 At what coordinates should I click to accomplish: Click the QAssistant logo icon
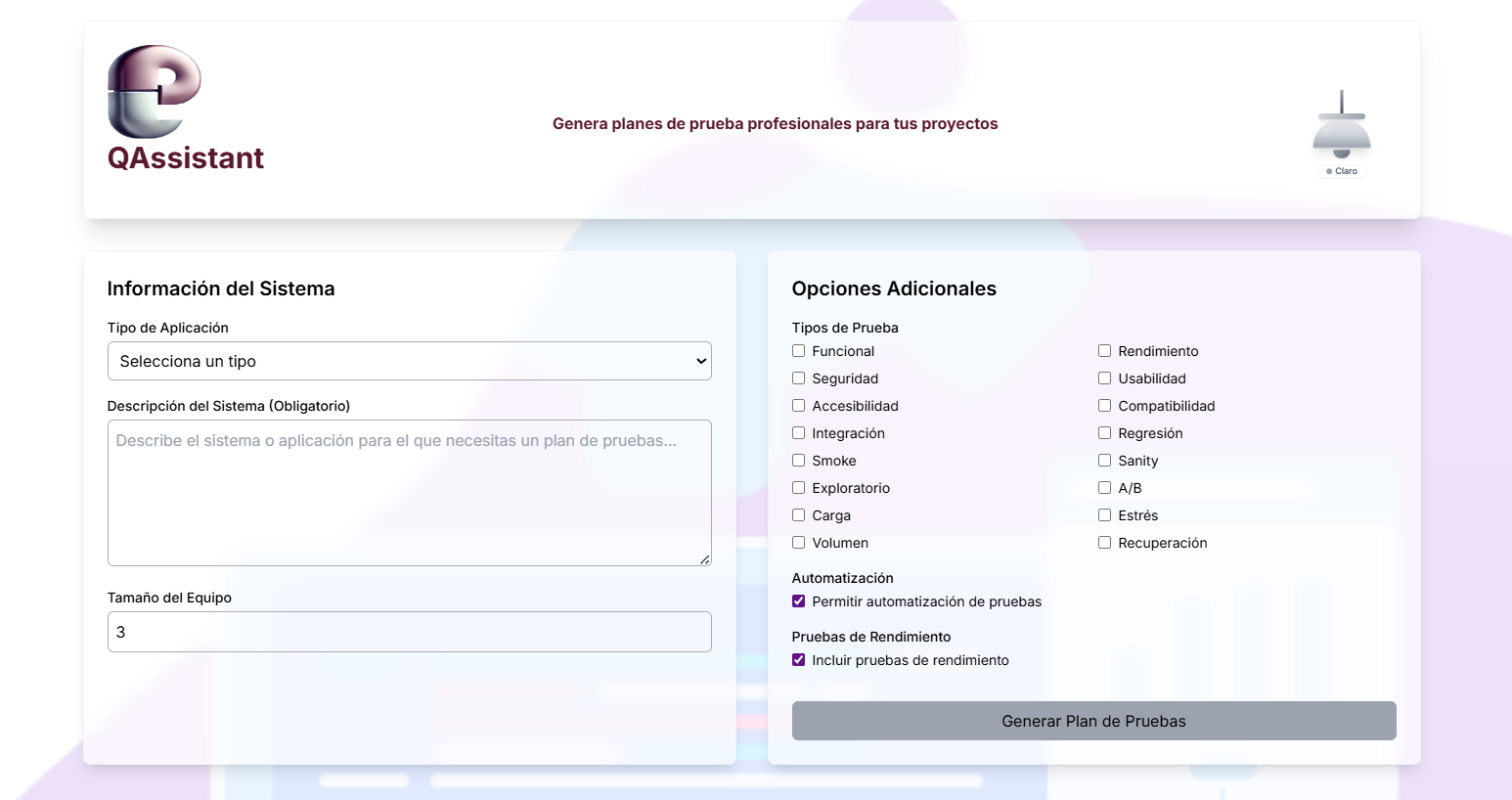pyautogui.click(x=154, y=91)
